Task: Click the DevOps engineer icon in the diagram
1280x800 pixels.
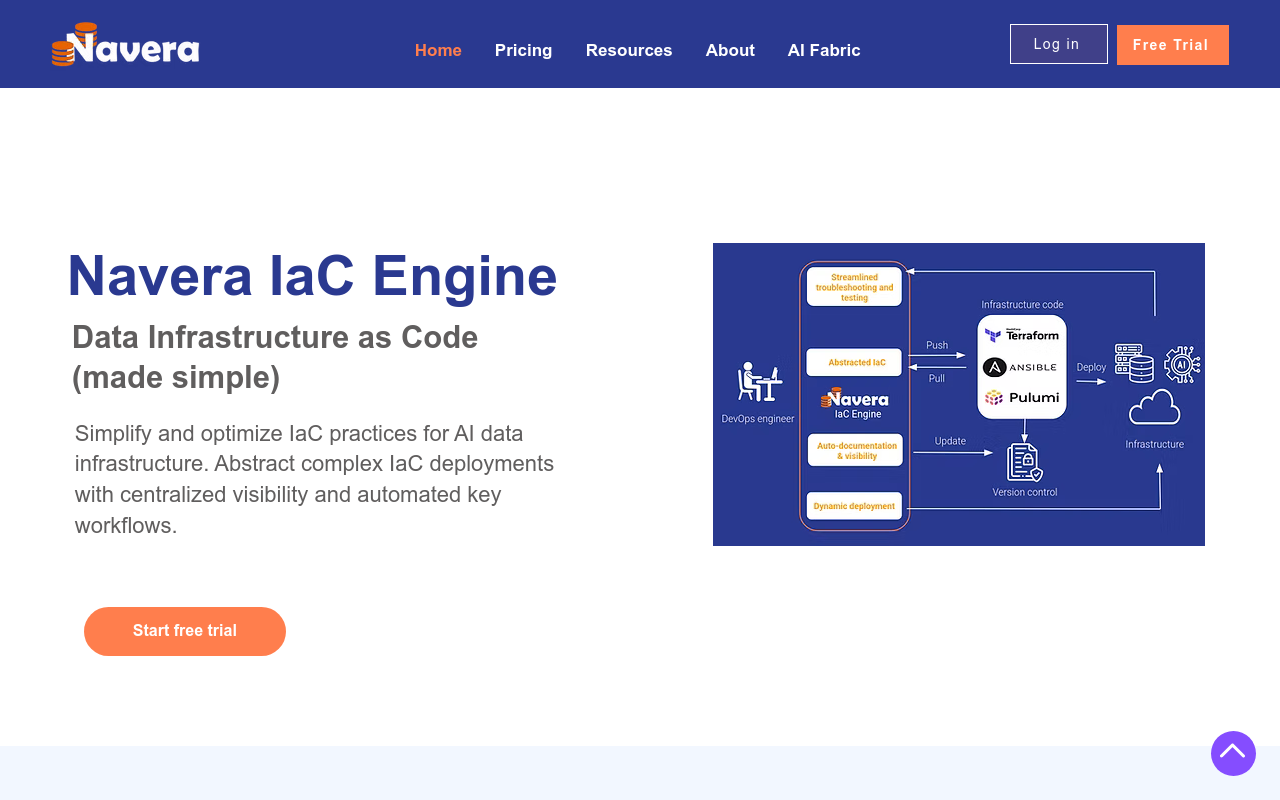Action: click(758, 383)
